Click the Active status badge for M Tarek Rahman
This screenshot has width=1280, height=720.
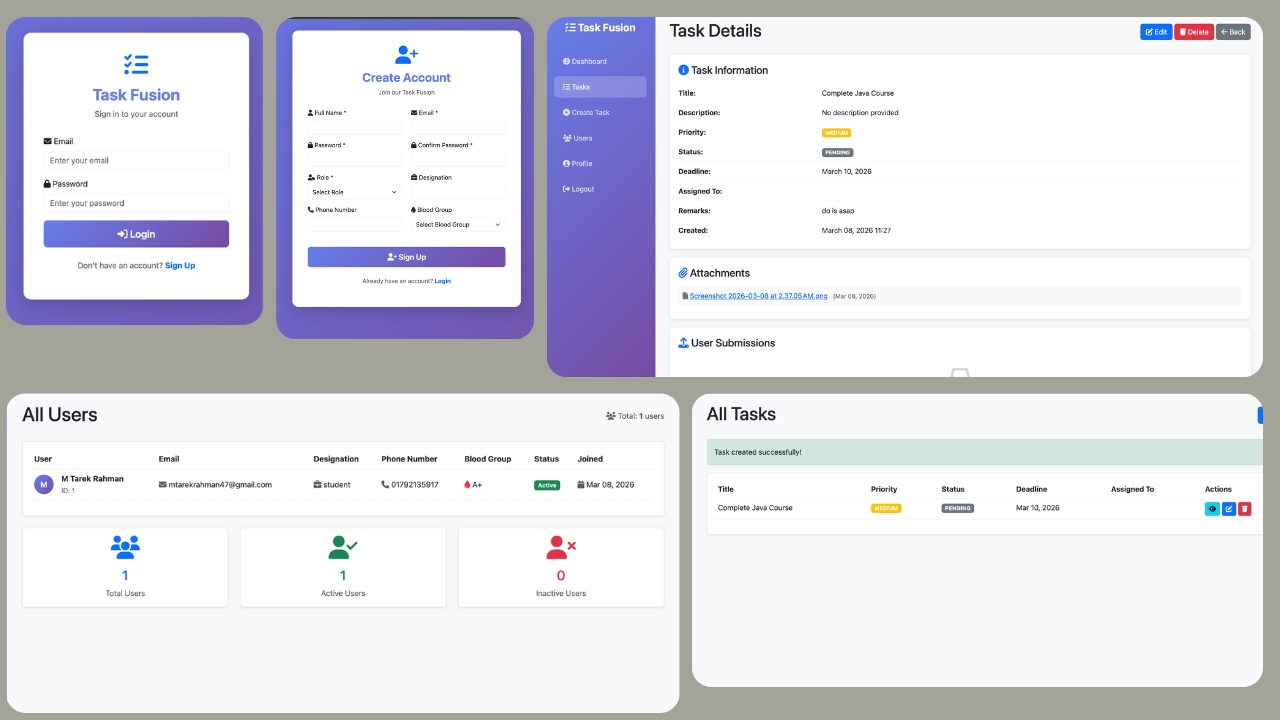tap(546, 484)
